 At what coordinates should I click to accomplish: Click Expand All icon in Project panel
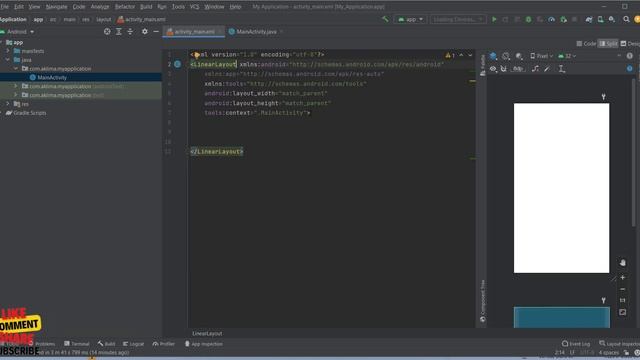tap(119, 31)
